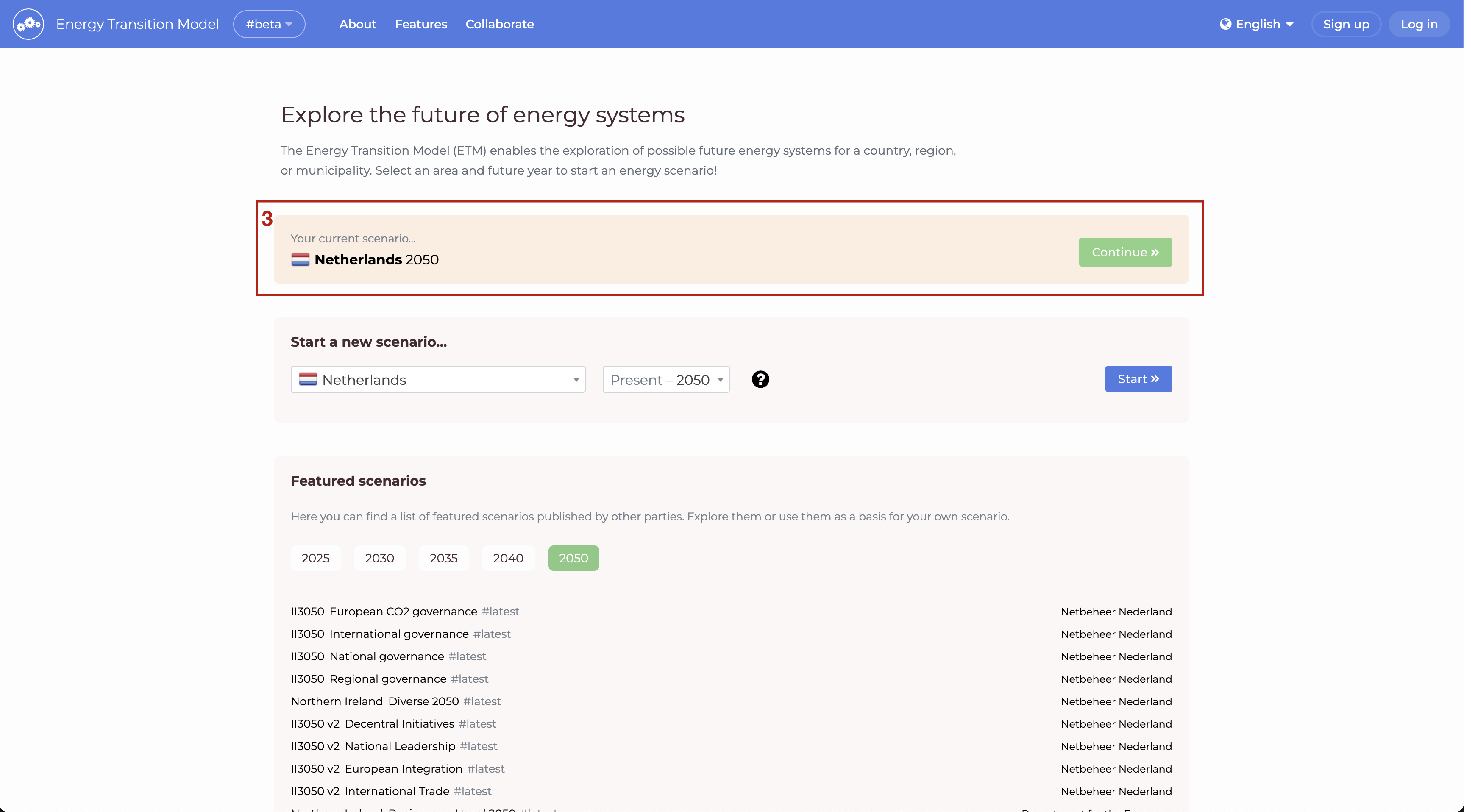Select the 2050 featured scenarios filter
1464x812 pixels.
pyautogui.click(x=573, y=558)
